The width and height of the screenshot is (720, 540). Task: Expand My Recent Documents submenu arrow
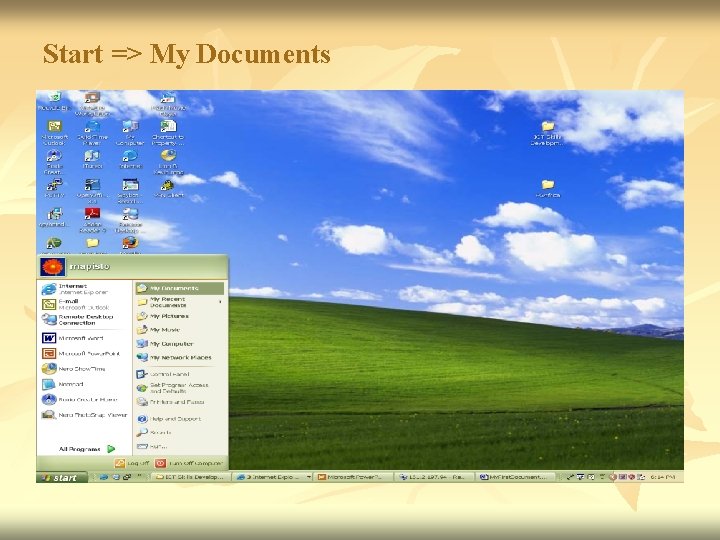[221, 302]
